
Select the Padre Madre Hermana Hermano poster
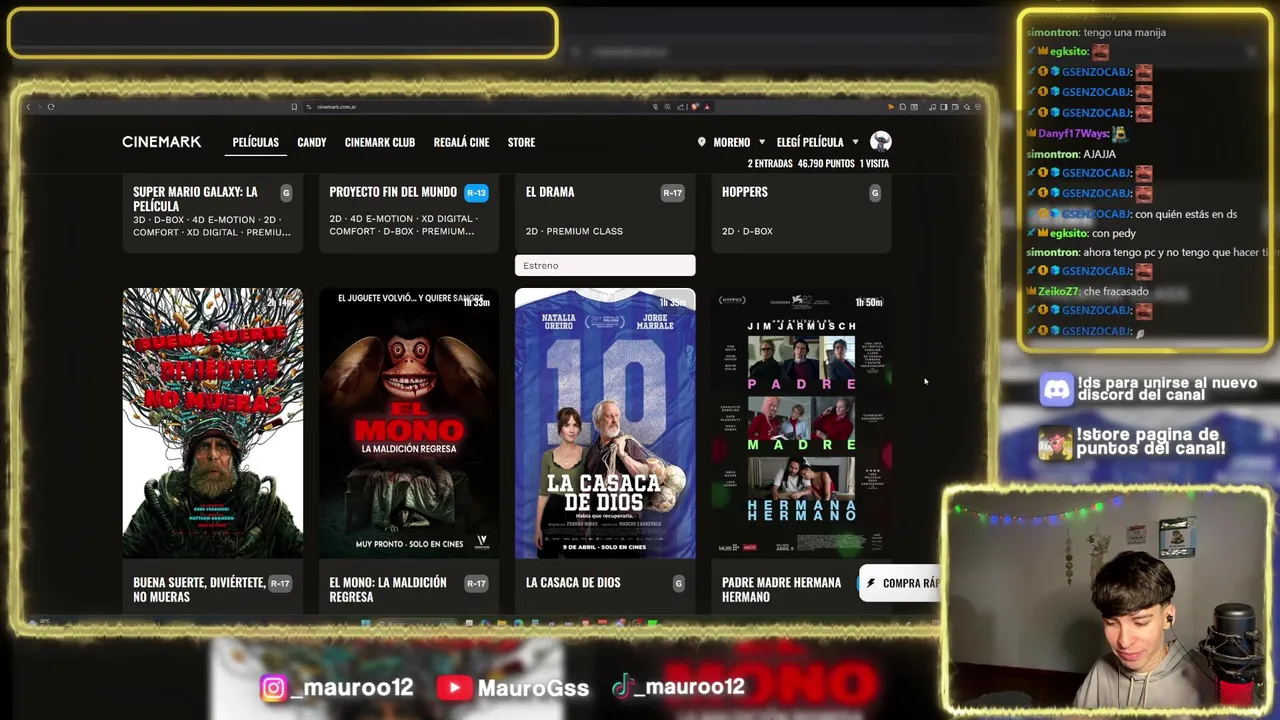click(801, 423)
